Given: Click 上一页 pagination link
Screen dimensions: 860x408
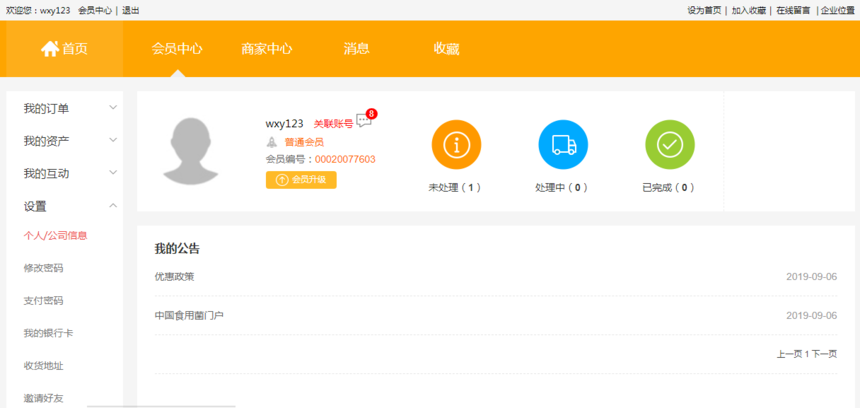Looking at the screenshot, I should 789,354.
